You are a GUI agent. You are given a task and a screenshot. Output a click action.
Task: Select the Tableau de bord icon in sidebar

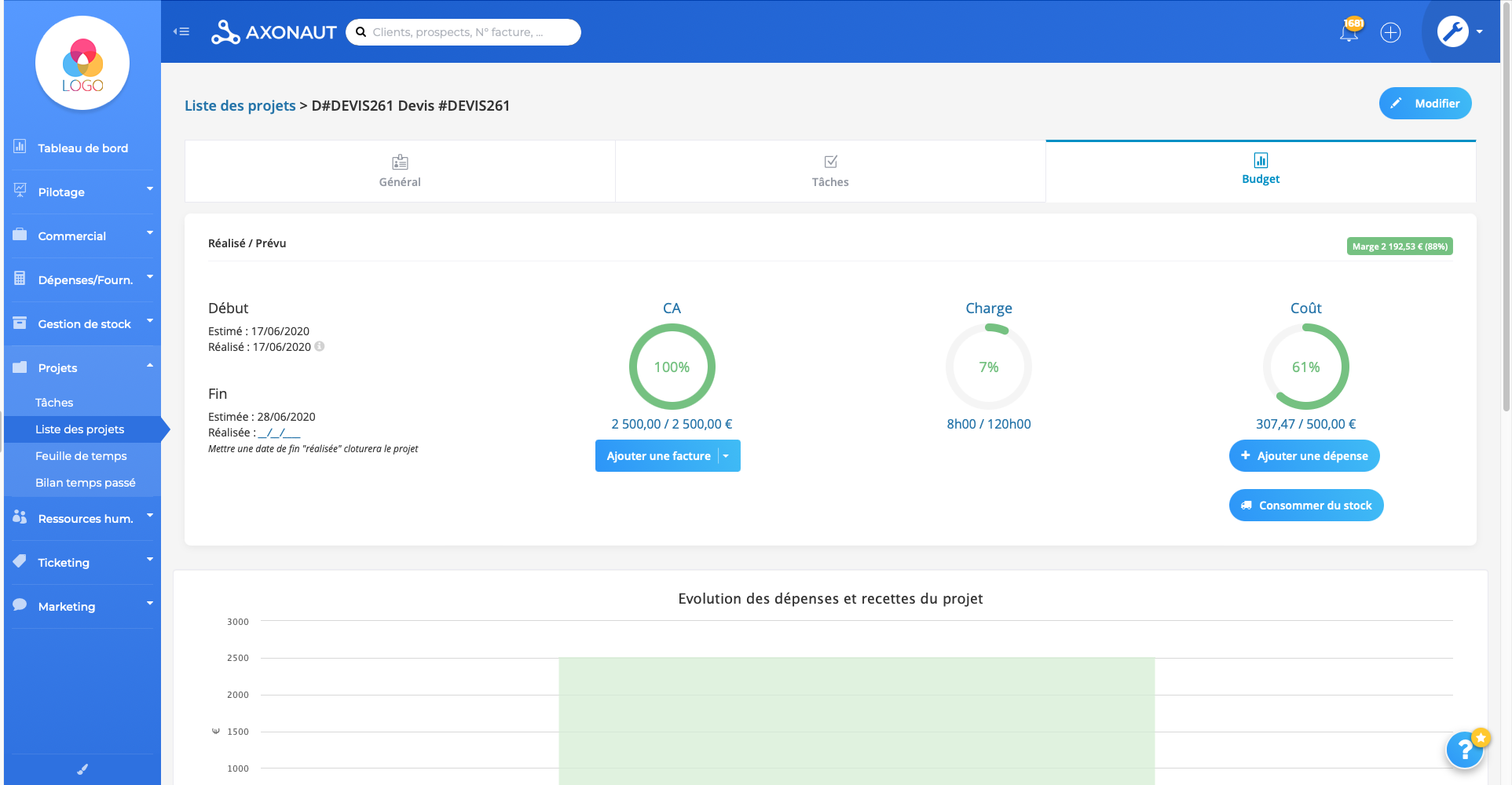(18, 147)
